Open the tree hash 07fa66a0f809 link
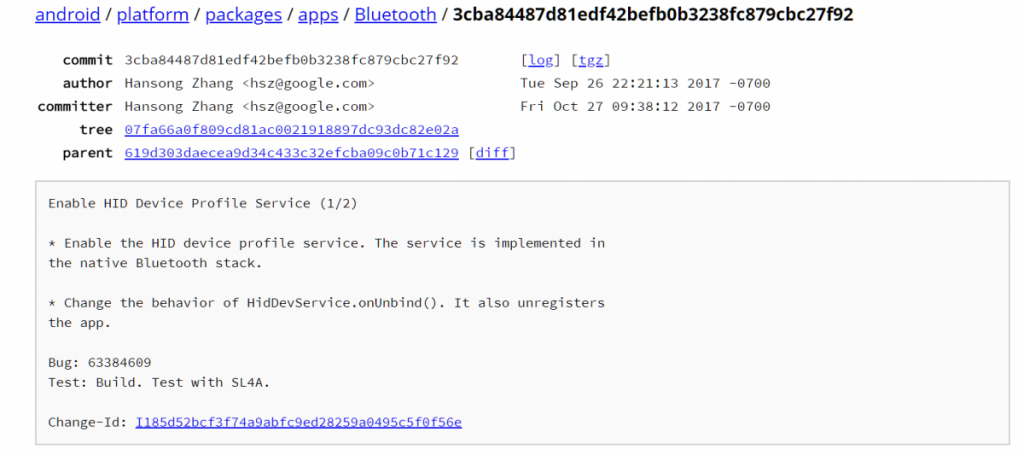The image size is (1024, 455). 291,130
